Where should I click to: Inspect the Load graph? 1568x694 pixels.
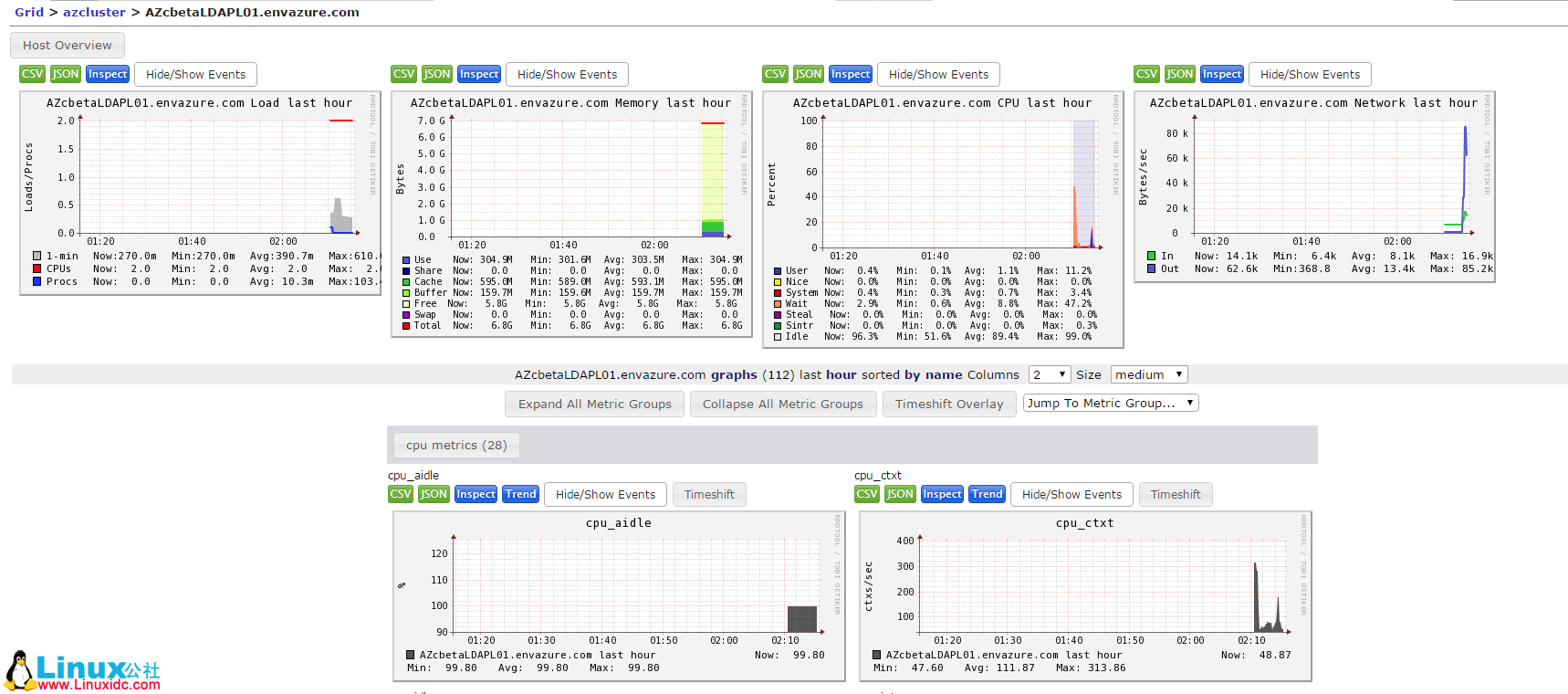pyautogui.click(x=108, y=74)
